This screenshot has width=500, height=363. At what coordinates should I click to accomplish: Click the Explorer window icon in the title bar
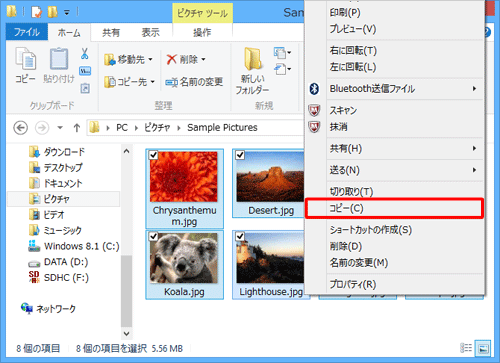tap(11, 11)
